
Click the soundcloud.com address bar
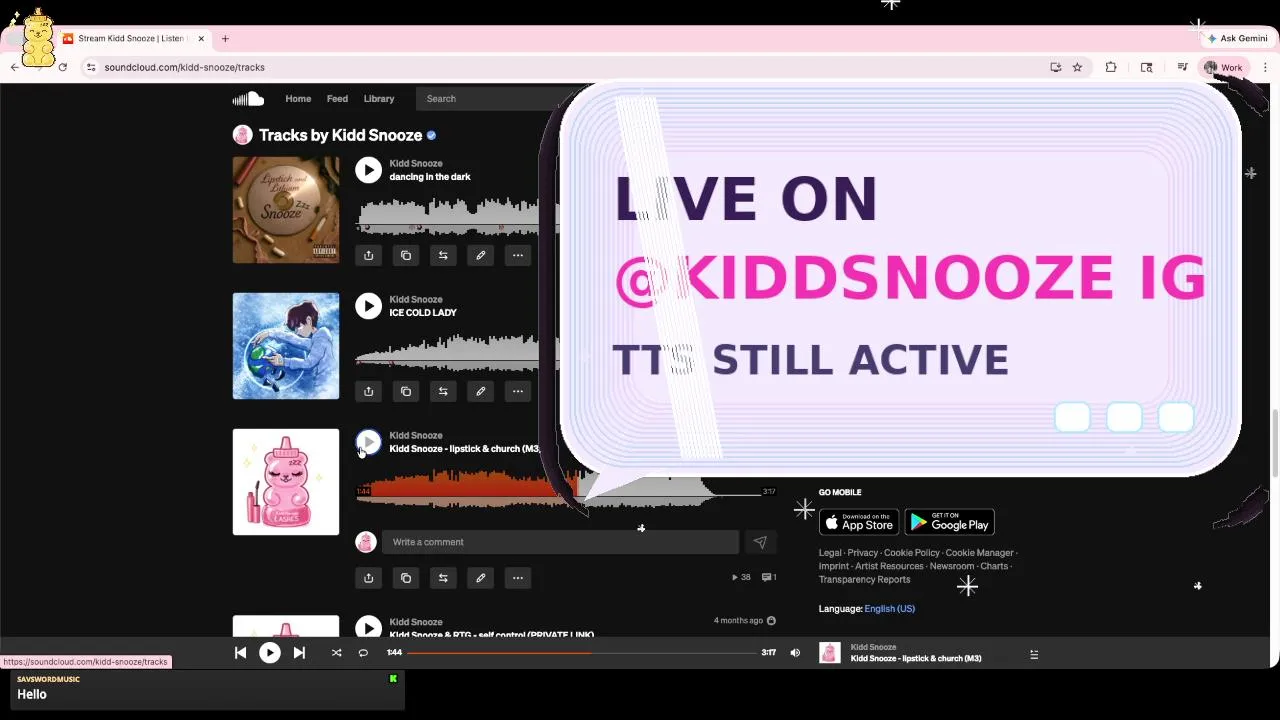pyautogui.click(x=560, y=67)
